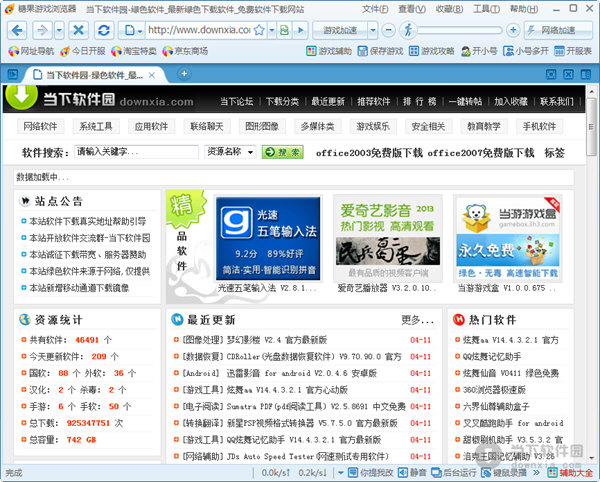Reload the page with the refresh icon
This screenshot has height=482, width=600.
click(104, 30)
